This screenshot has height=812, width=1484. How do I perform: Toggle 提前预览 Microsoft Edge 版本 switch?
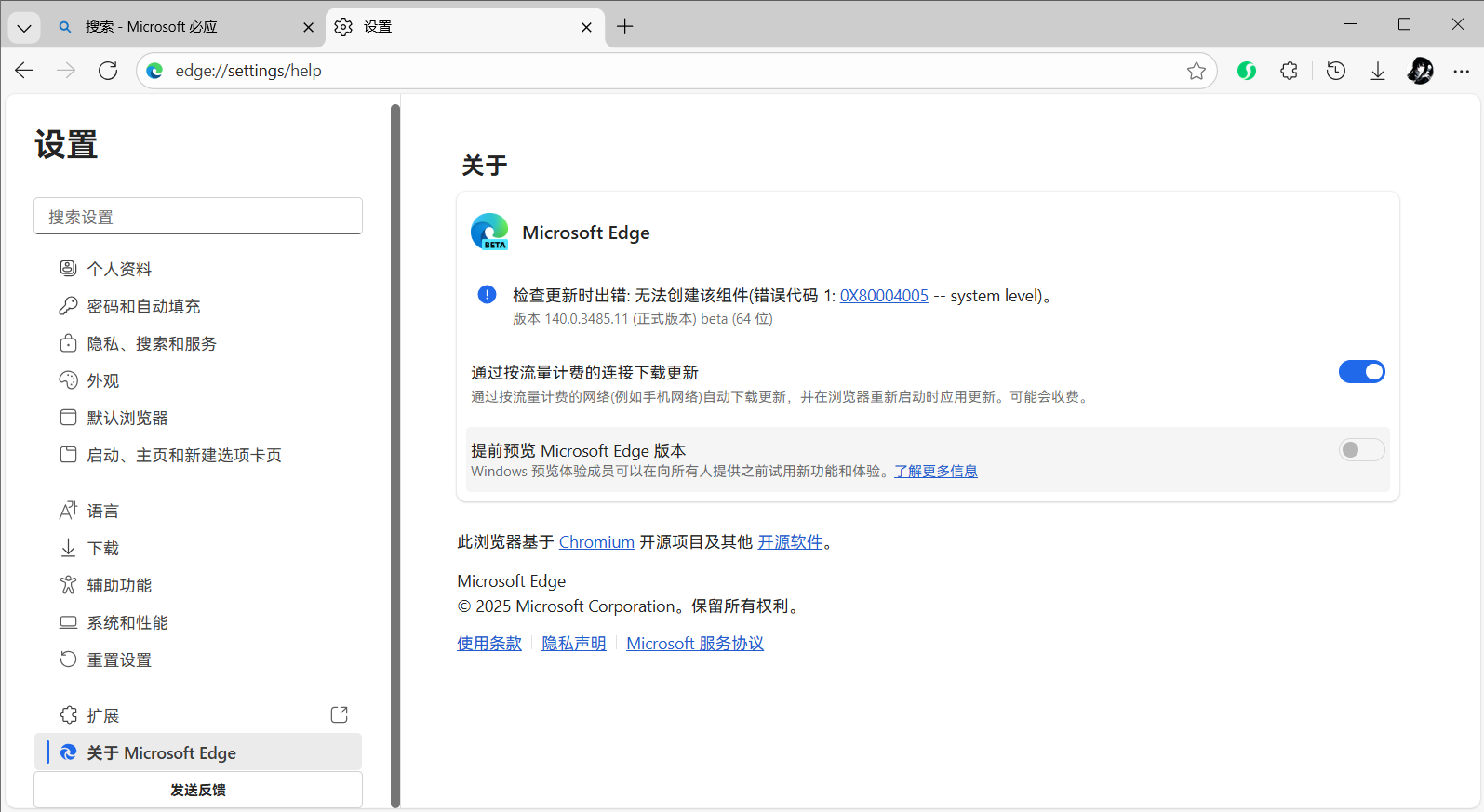point(1362,450)
